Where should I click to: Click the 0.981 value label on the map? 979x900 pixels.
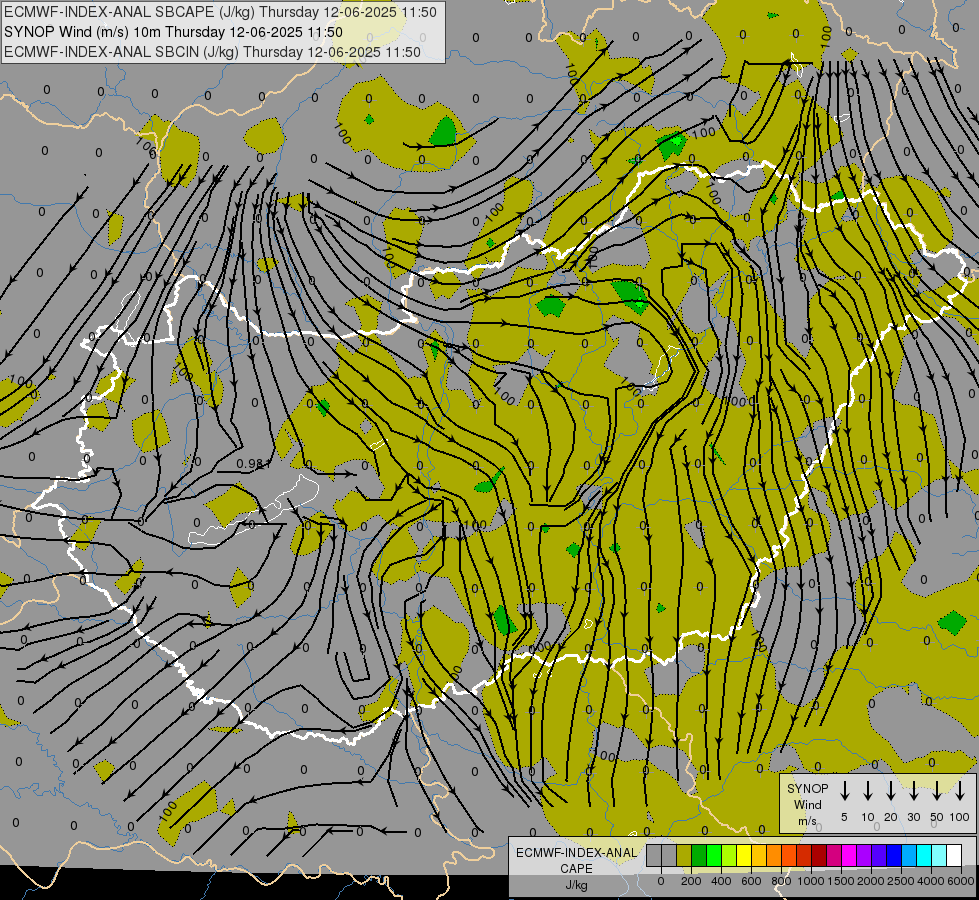click(x=255, y=463)
